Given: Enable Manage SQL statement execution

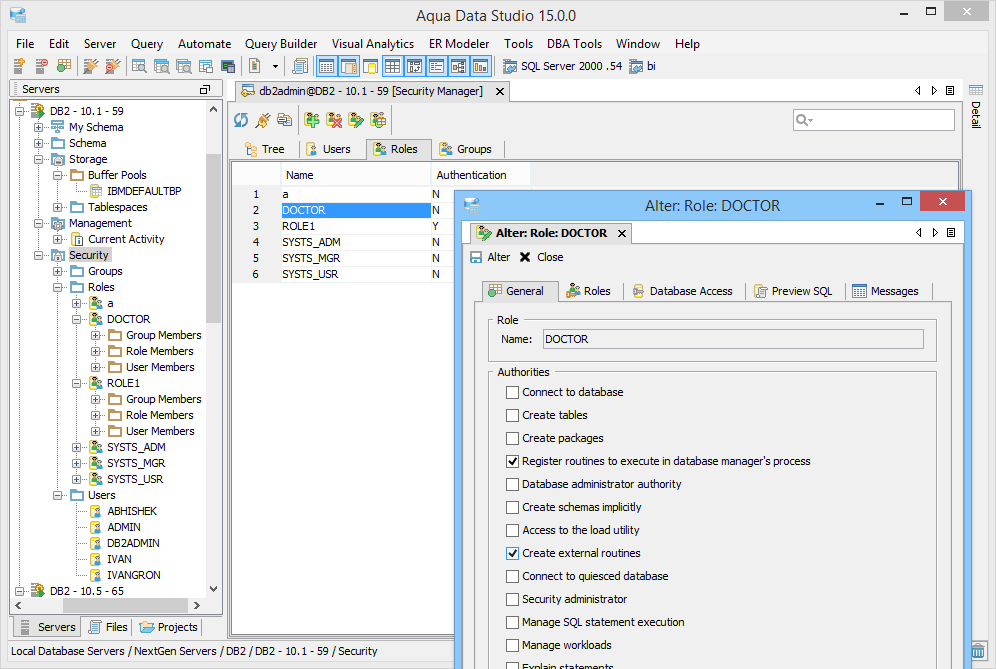Looking at the screenshot, I should click(x=512, y=622).
